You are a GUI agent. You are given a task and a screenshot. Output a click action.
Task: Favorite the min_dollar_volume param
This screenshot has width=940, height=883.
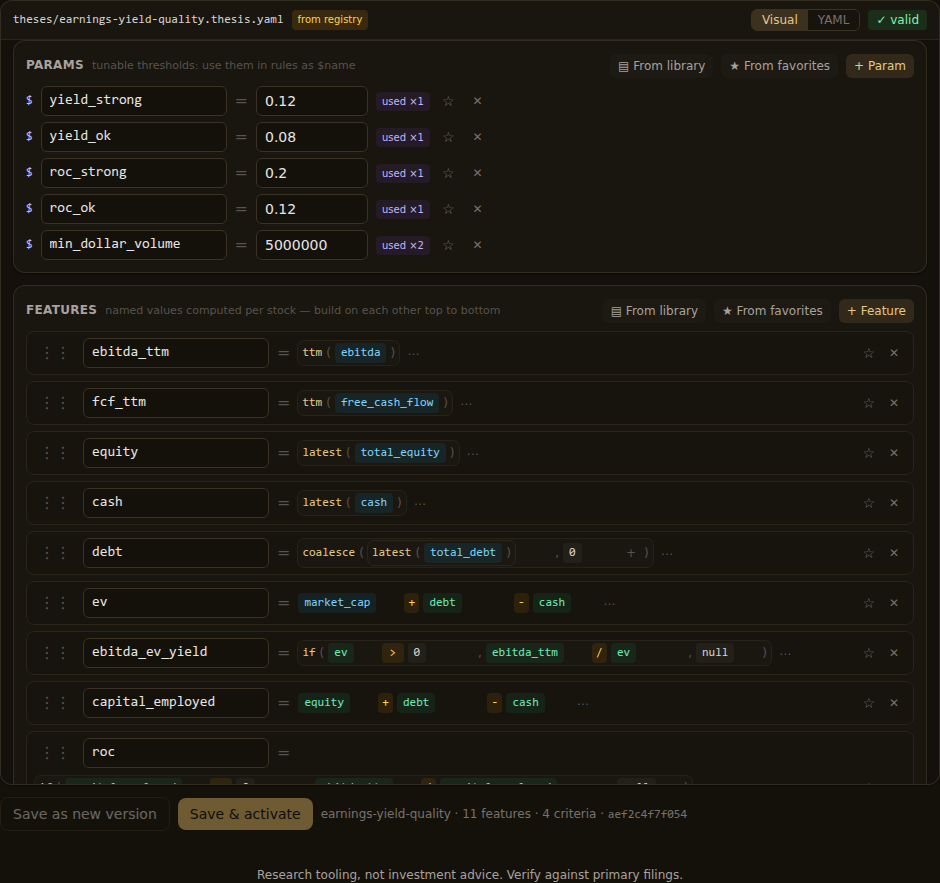(448, 245)
